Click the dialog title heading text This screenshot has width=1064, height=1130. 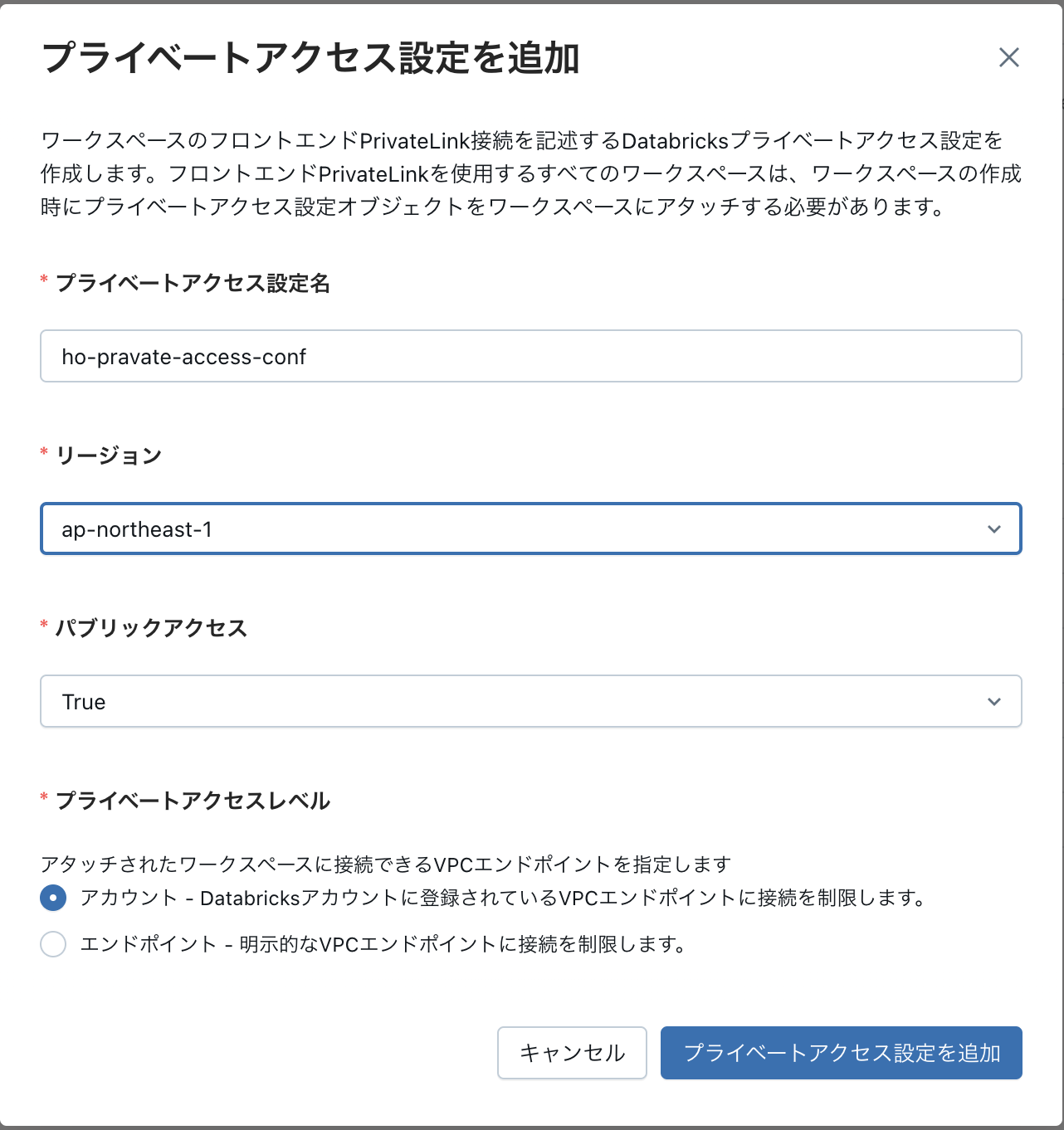click(x=310, y=58)
